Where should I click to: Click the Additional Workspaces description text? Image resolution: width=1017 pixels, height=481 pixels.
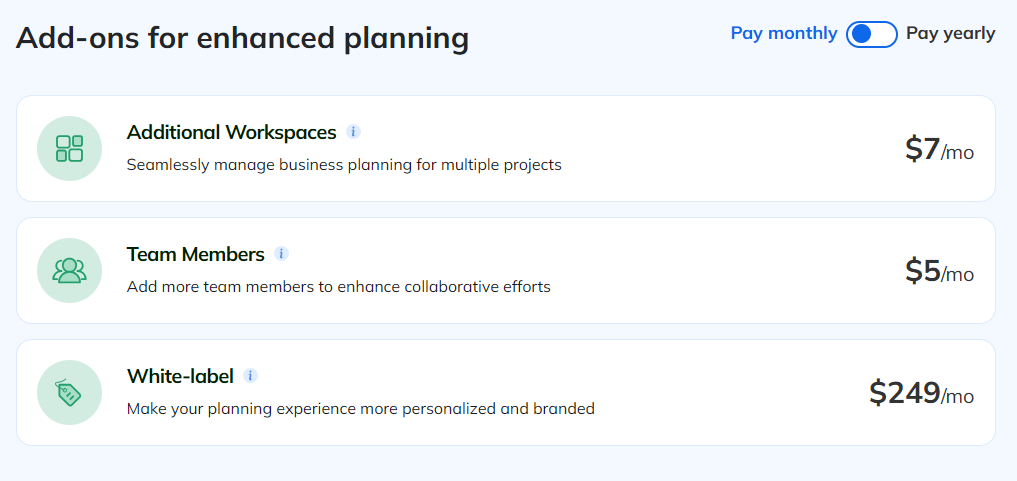click(344, 164)
